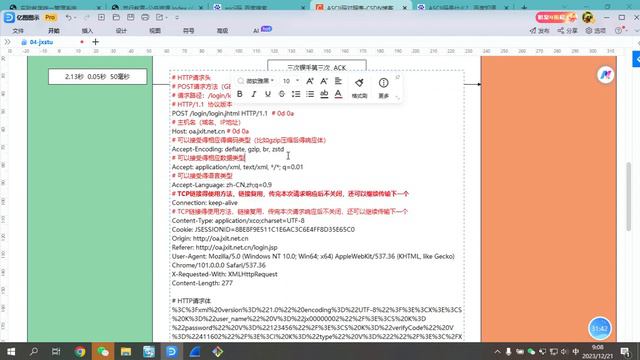The image size is (640, 360).
Task: Toggle Bold formatting
Action: coord(240,94)
